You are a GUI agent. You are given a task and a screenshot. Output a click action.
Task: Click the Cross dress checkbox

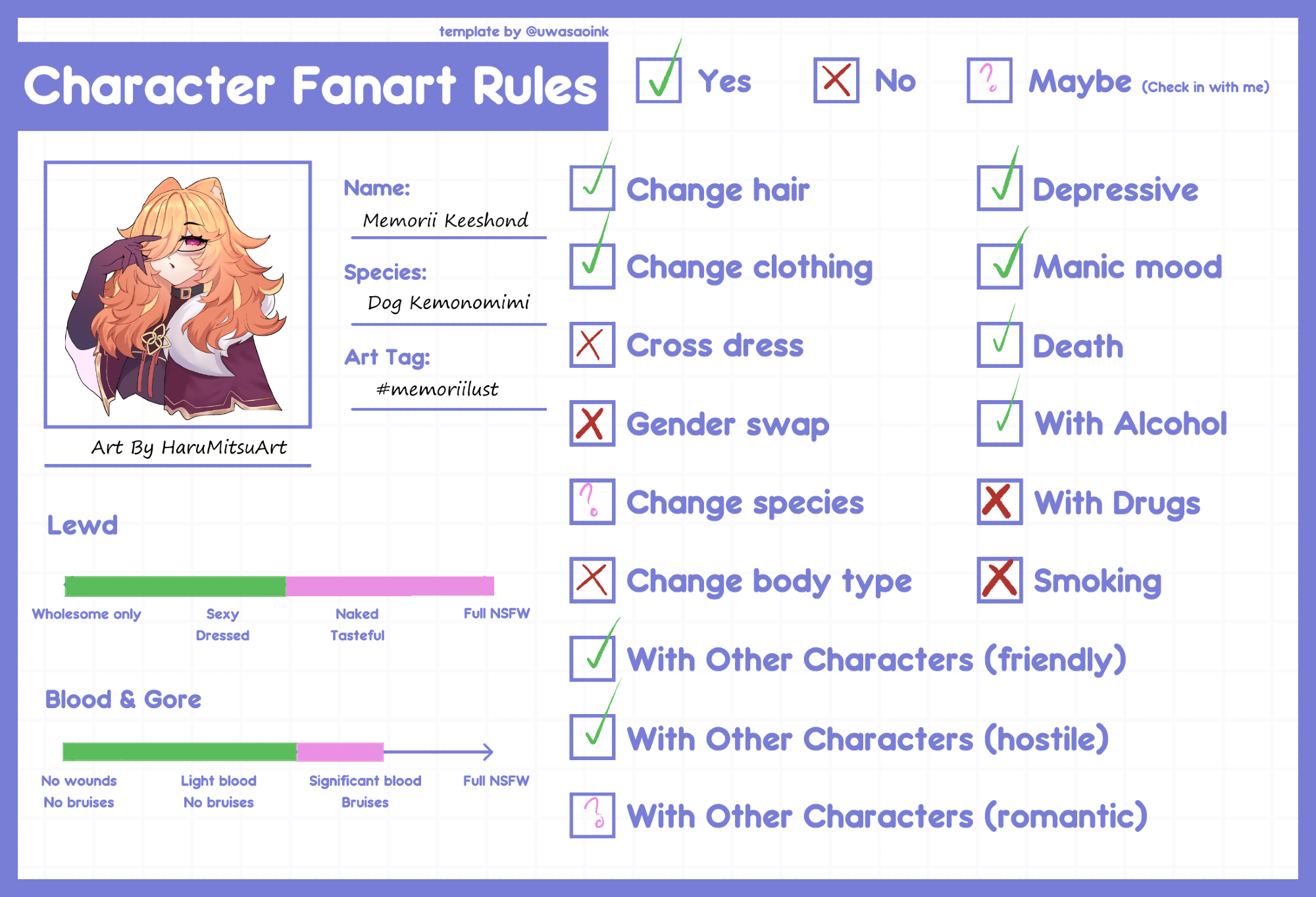(x=592, y=344)
